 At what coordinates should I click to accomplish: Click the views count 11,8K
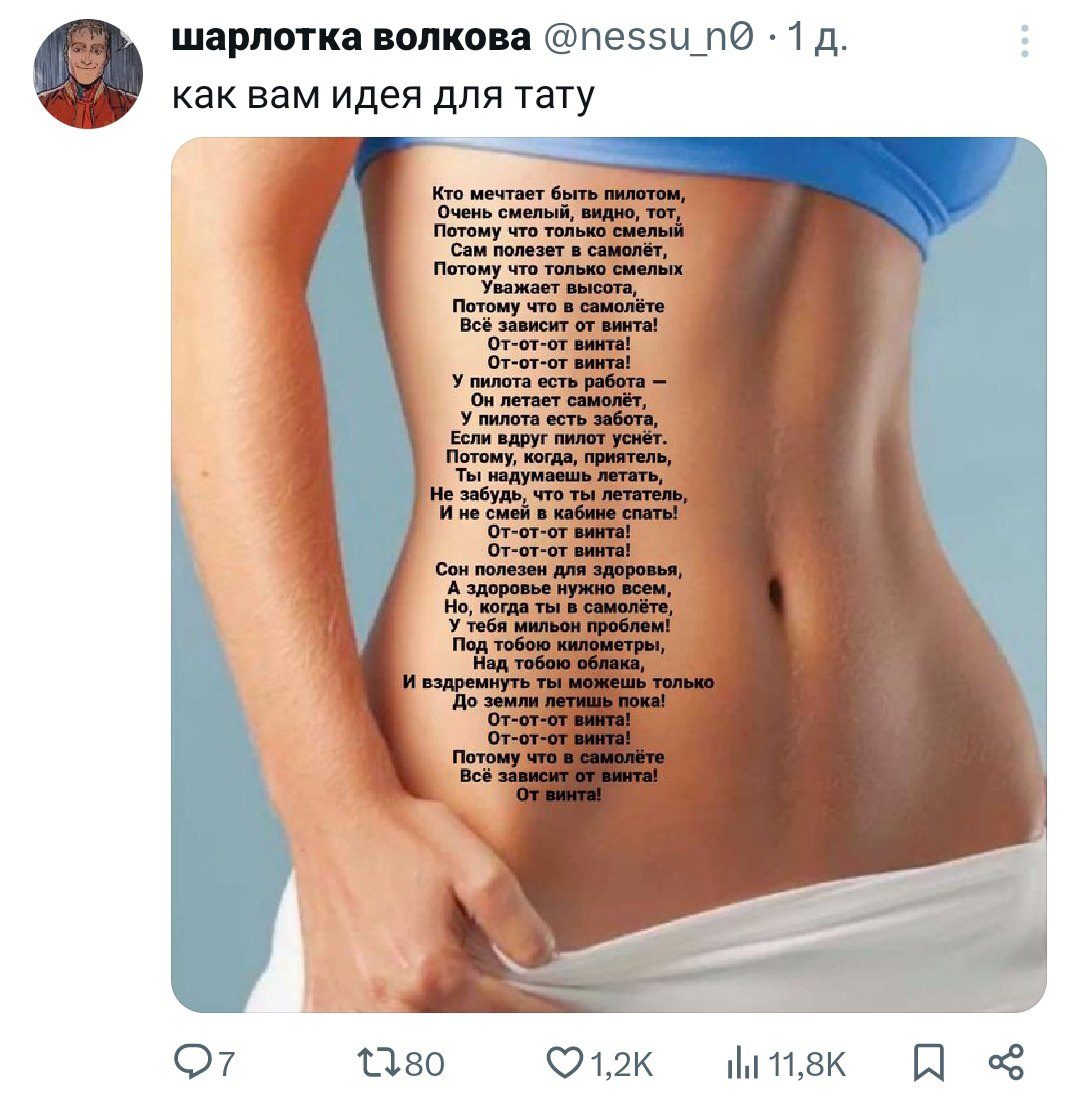807,1064
